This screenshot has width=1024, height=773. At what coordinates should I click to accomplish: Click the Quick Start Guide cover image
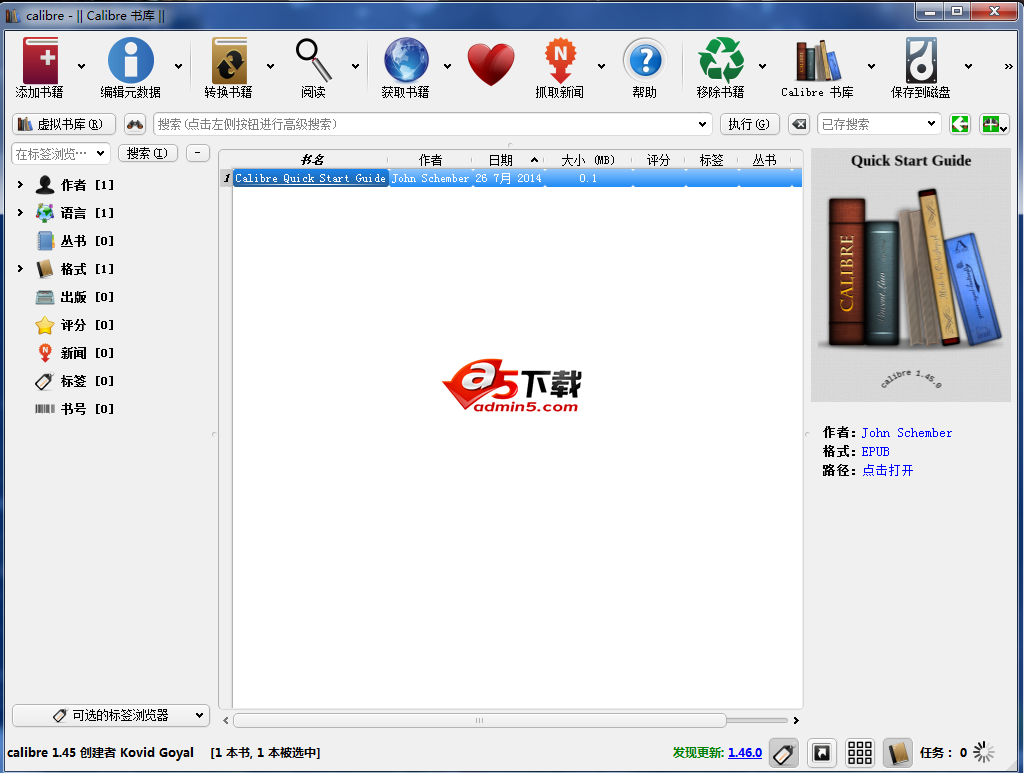(911, 275)
